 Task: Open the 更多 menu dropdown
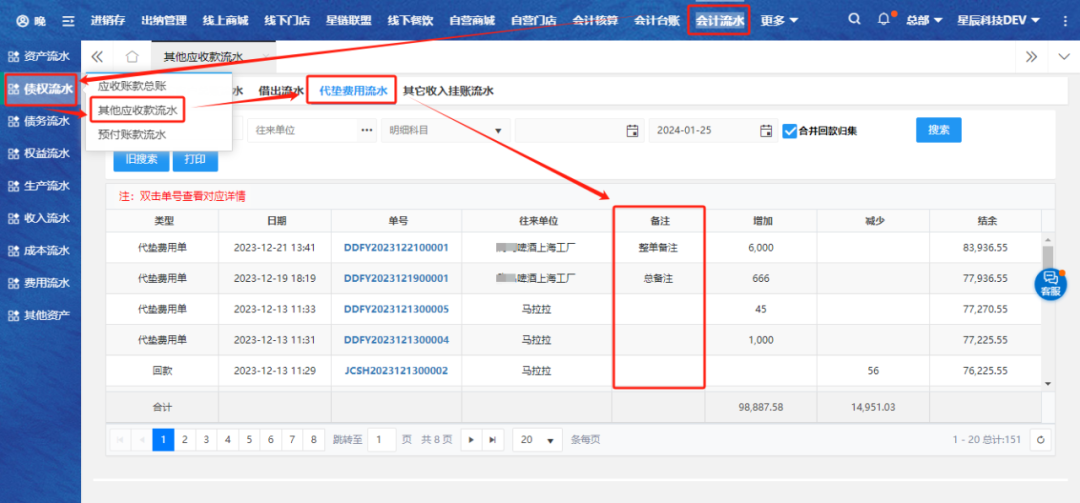779,20
